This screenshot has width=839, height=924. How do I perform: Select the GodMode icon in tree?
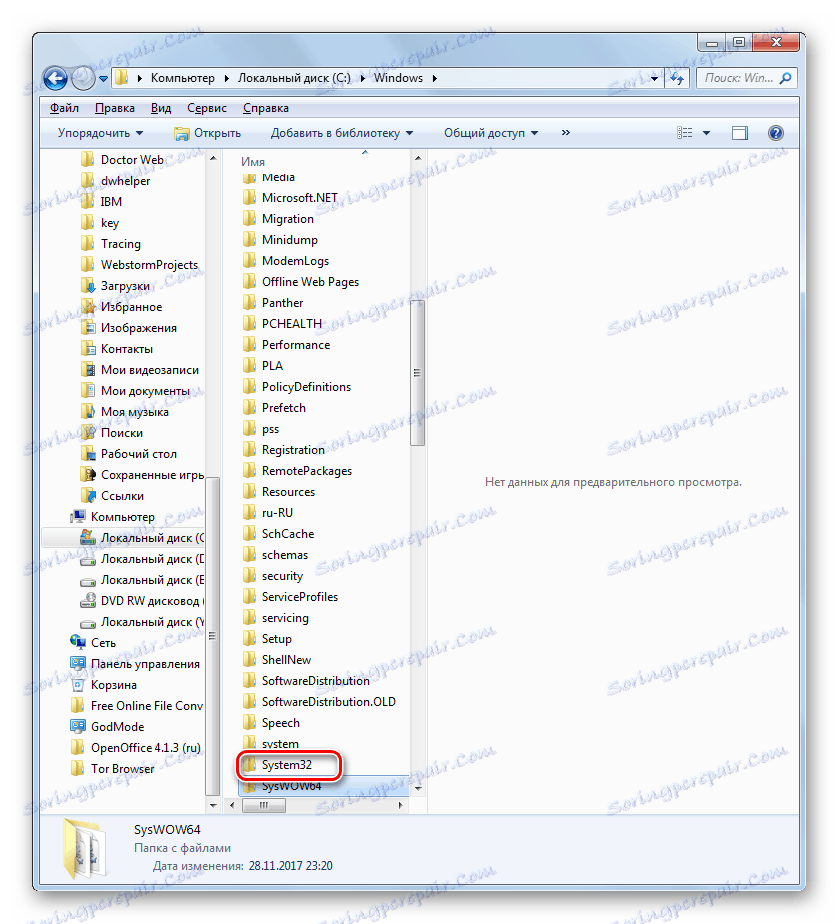pyautogui.click(x=78, y=727)
